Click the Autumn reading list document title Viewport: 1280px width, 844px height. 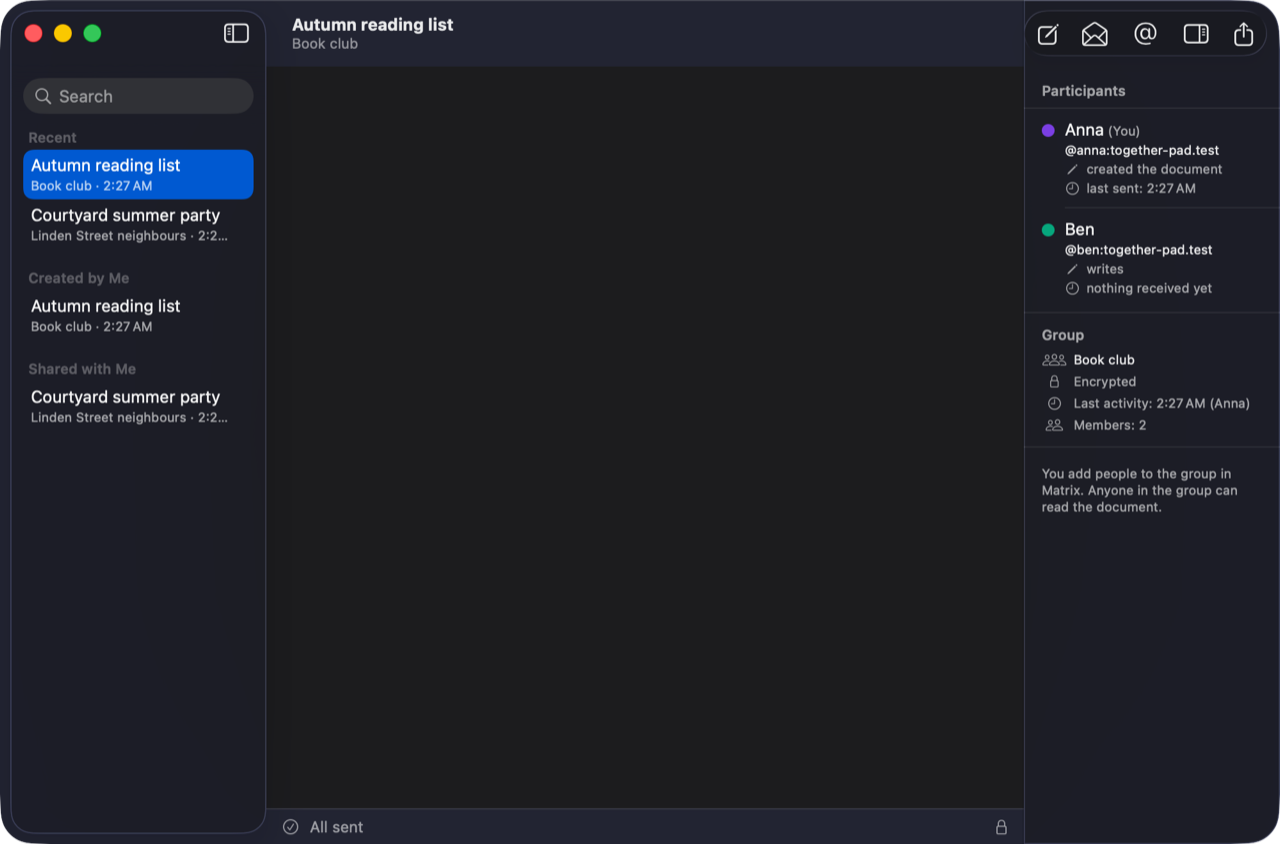373,25
